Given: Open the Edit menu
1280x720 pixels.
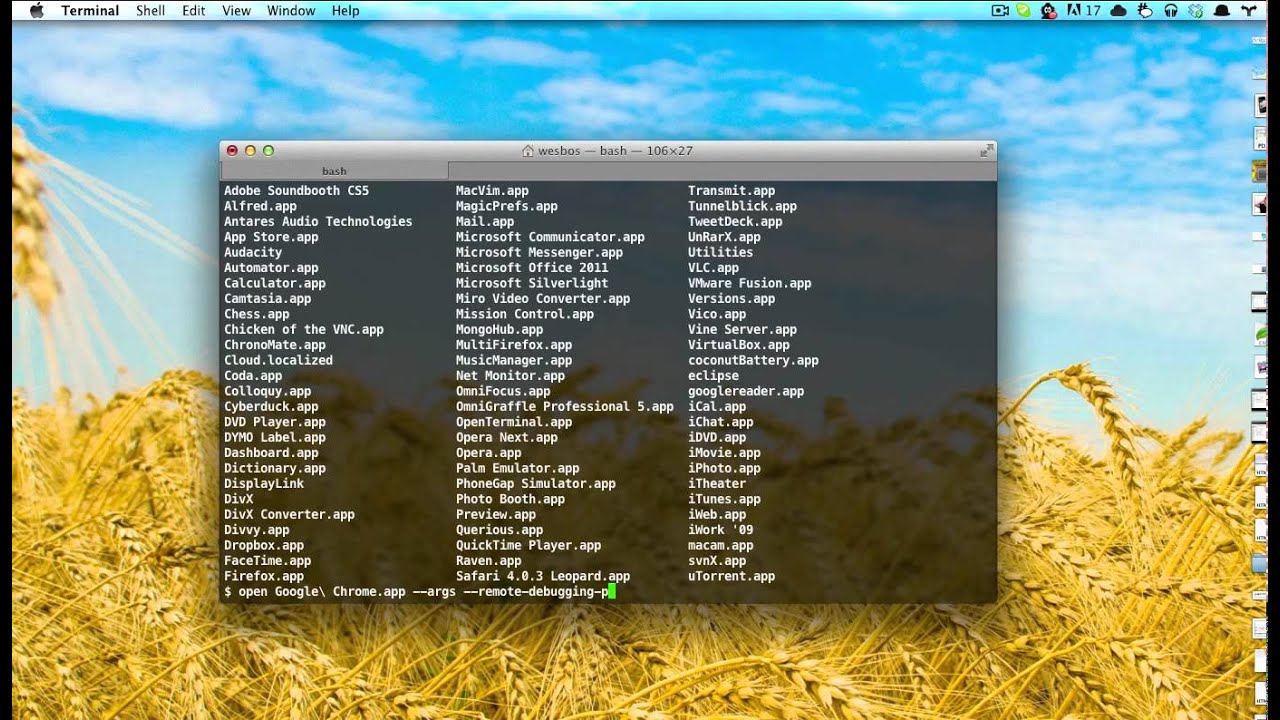Looking at the screenshot, I should [193, 10].
